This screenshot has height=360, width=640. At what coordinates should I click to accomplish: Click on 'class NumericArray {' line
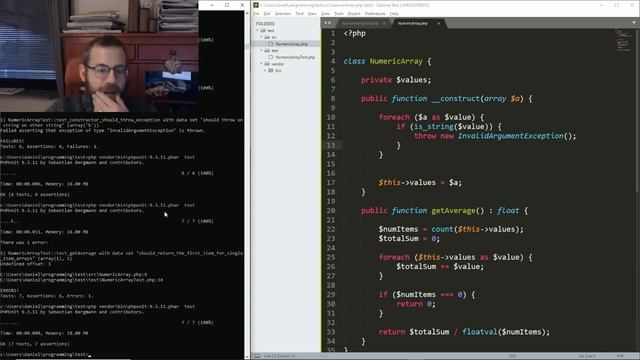387,61
